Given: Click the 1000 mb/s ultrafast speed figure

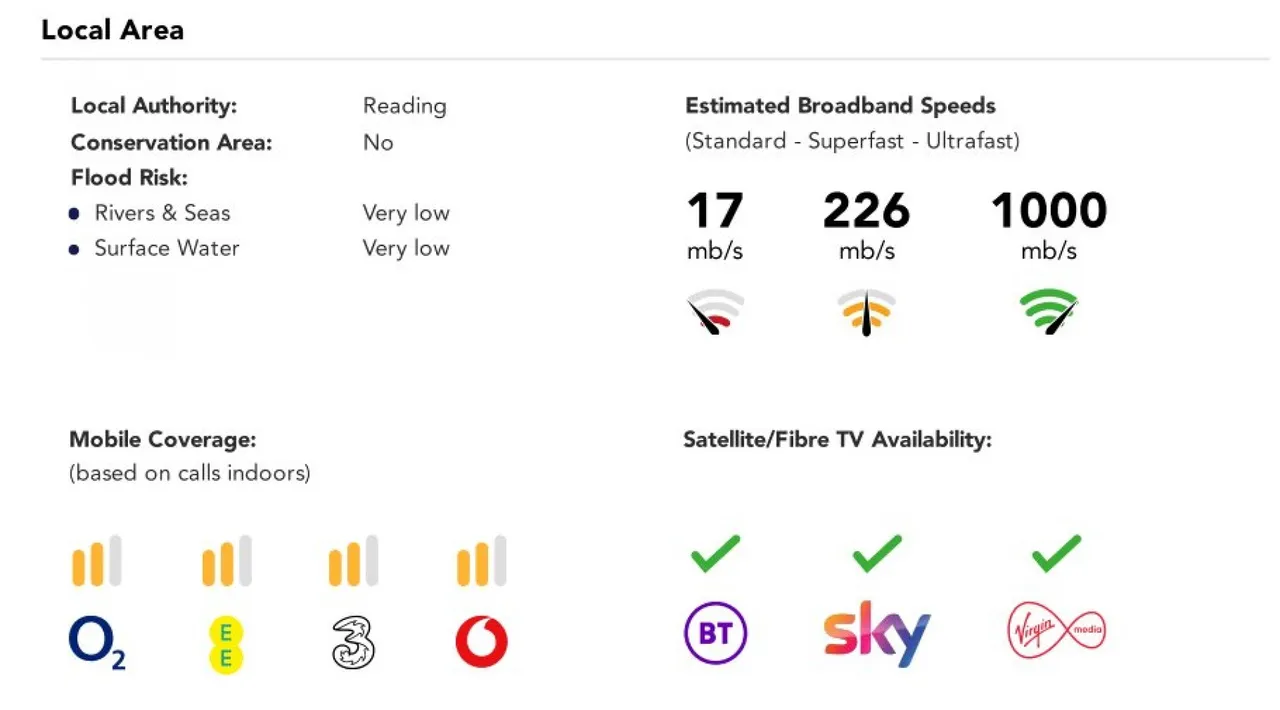Looking at the screenshot, I should [x=1049, y=225].
